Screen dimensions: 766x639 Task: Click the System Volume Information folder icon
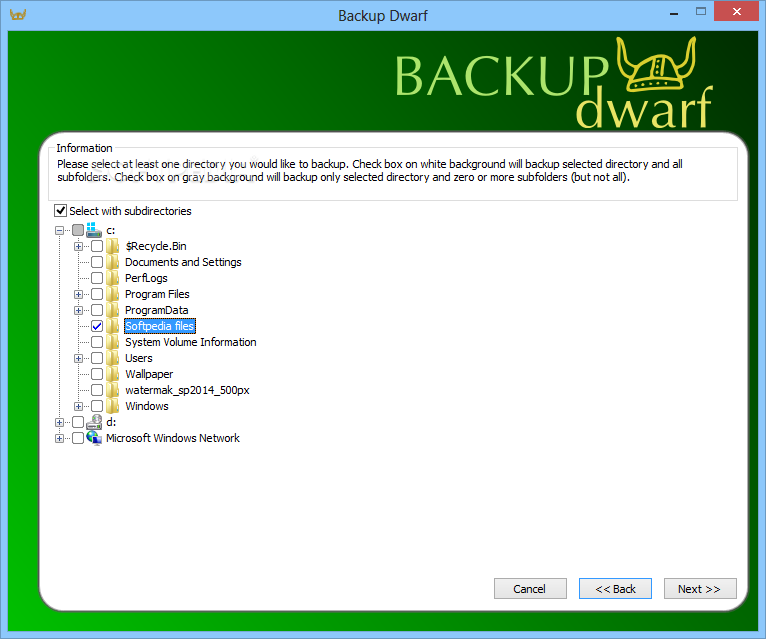tap(113, 342)
